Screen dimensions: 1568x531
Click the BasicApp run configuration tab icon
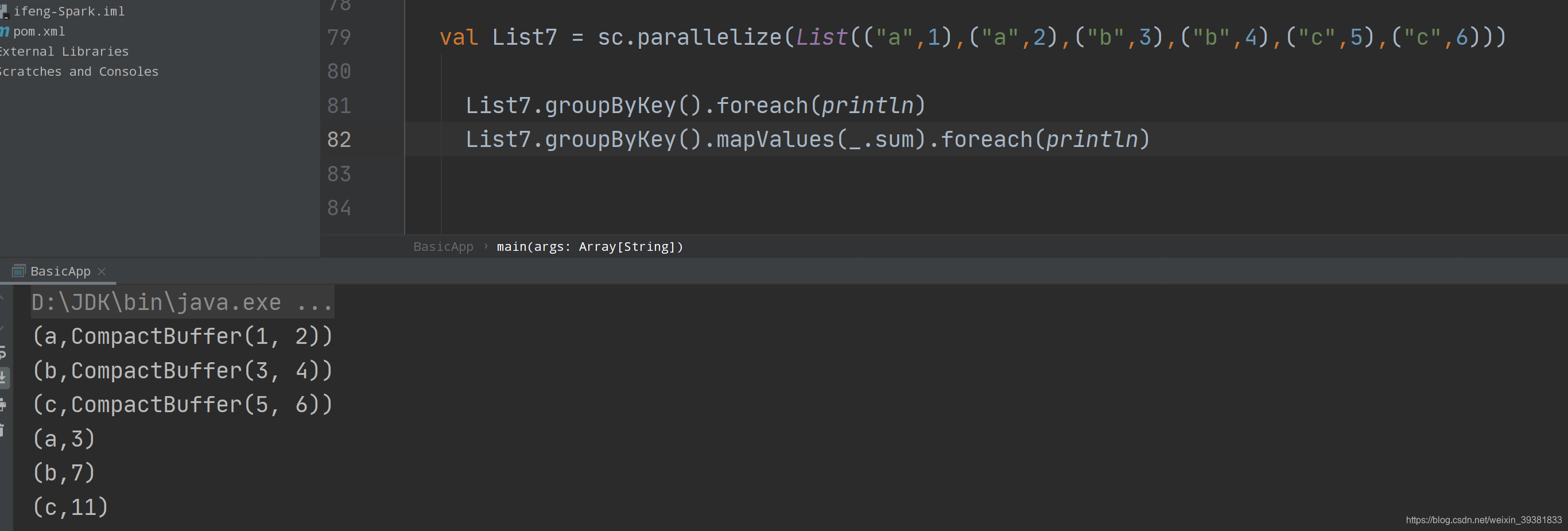point(18,271)
